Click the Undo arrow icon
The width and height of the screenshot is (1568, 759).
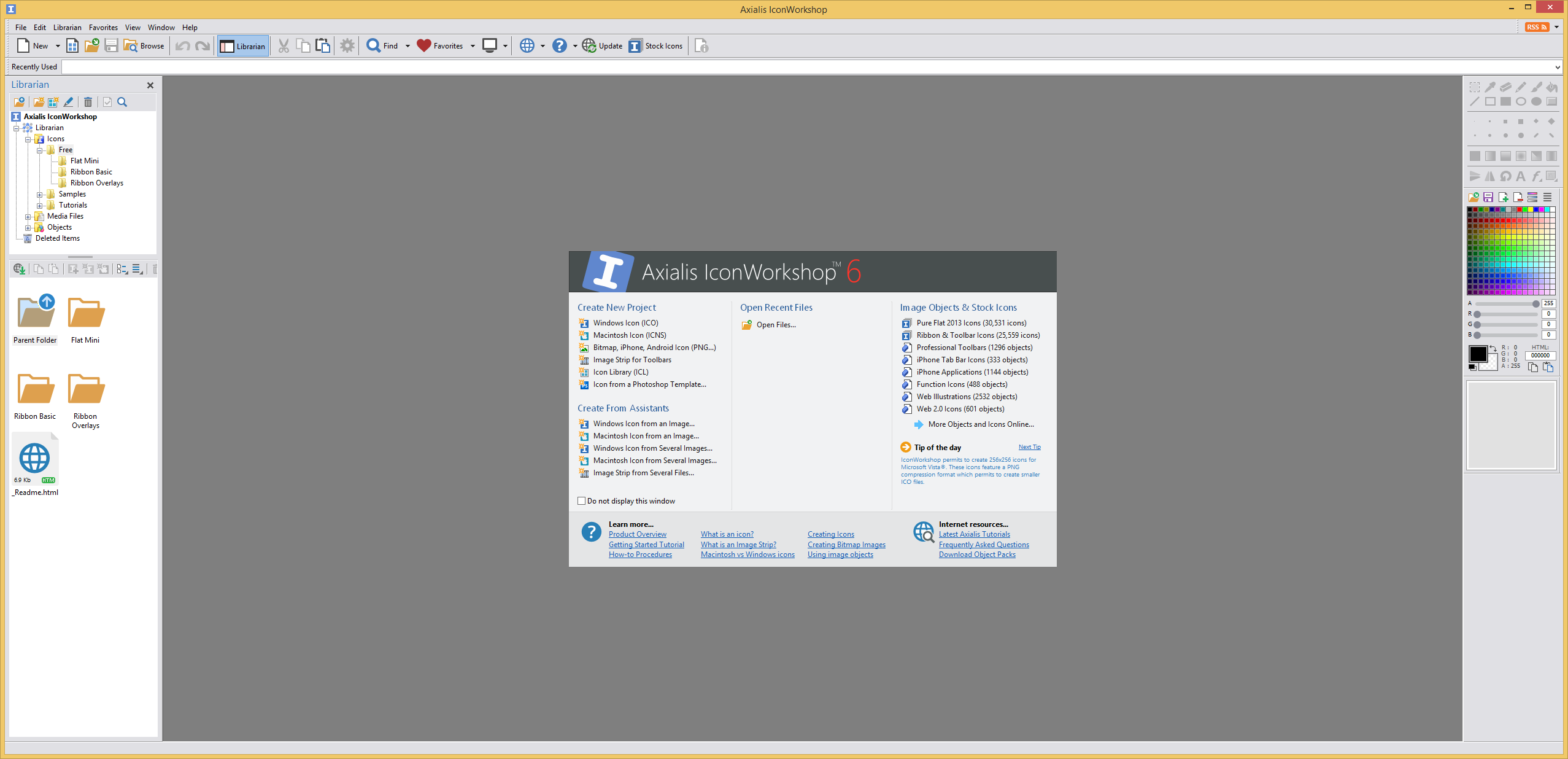tap(182, 45)
